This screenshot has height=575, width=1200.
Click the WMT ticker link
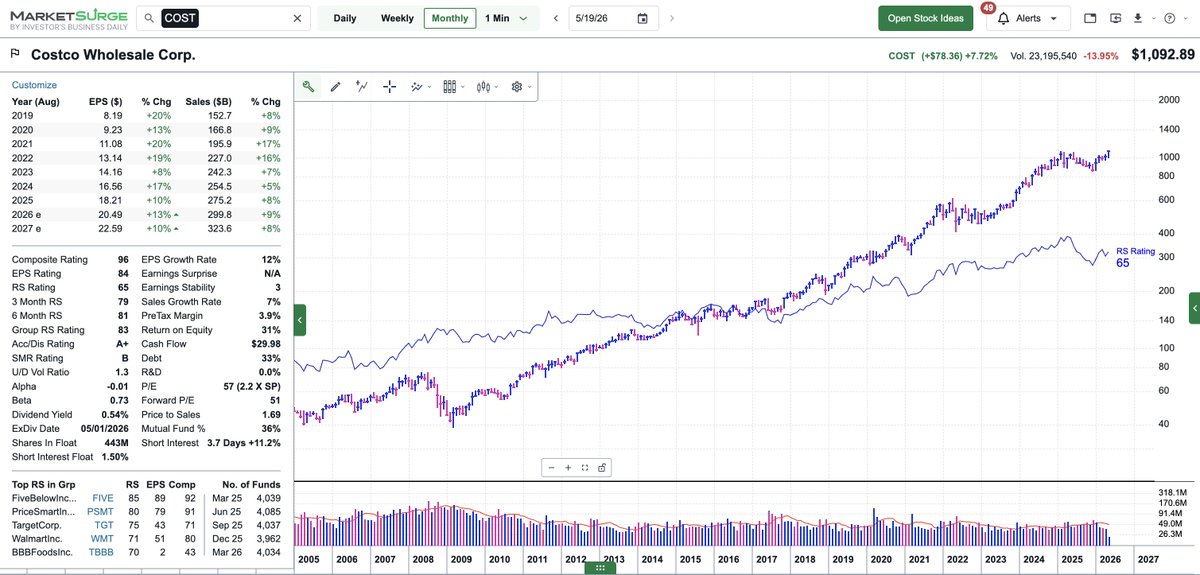[x=103, y=537]
